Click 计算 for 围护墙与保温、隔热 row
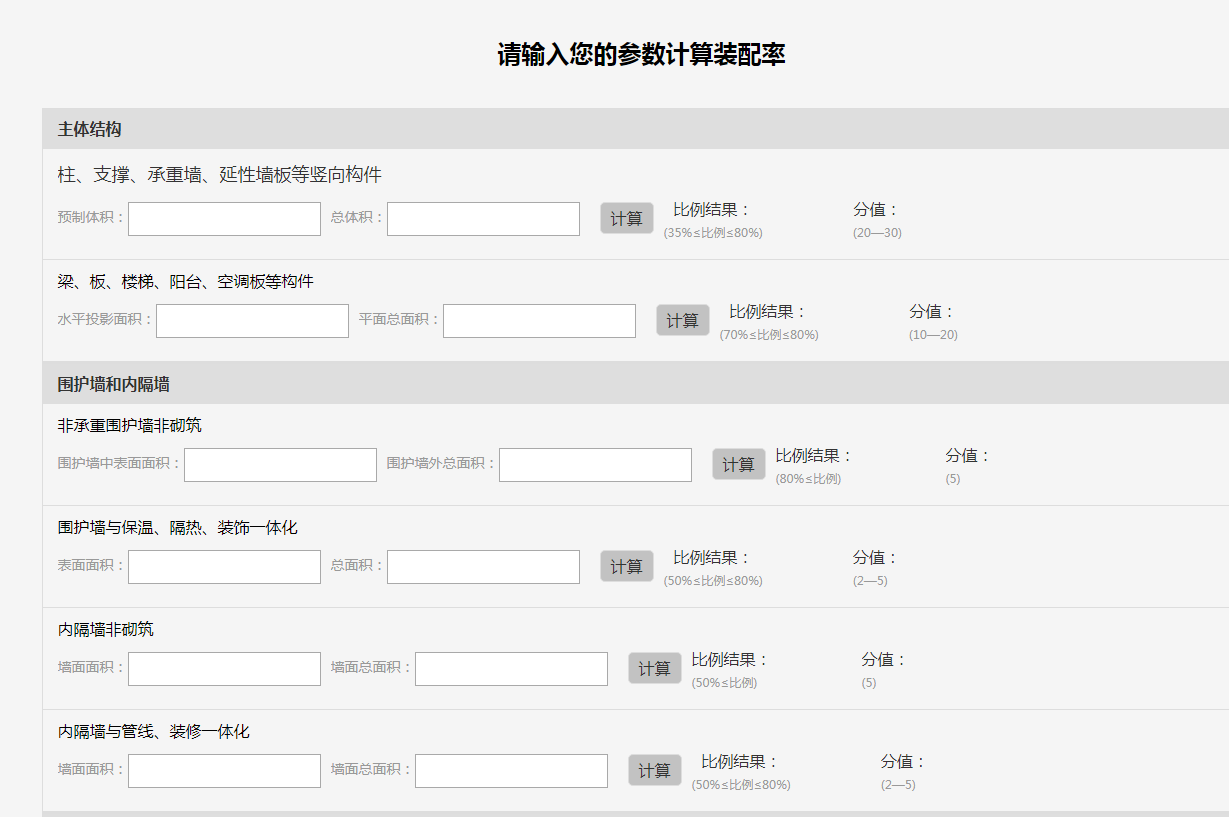The image size is (1229, 817). click(x=627, y=566)
